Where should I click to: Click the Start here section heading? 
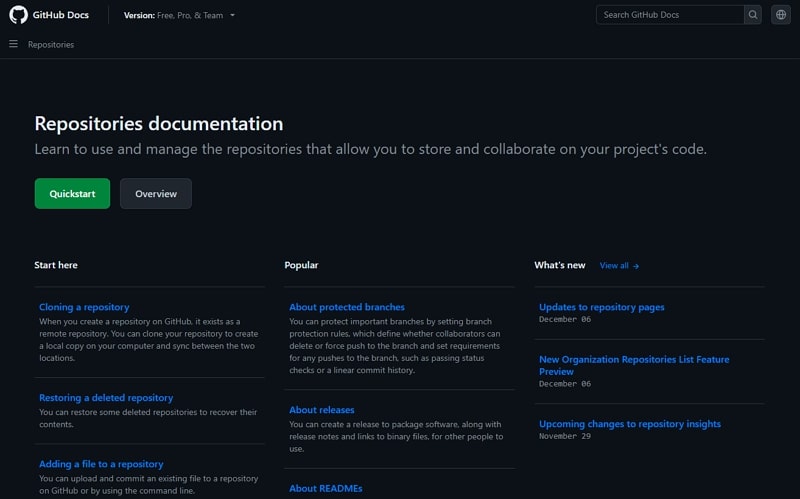coord(56,265)
